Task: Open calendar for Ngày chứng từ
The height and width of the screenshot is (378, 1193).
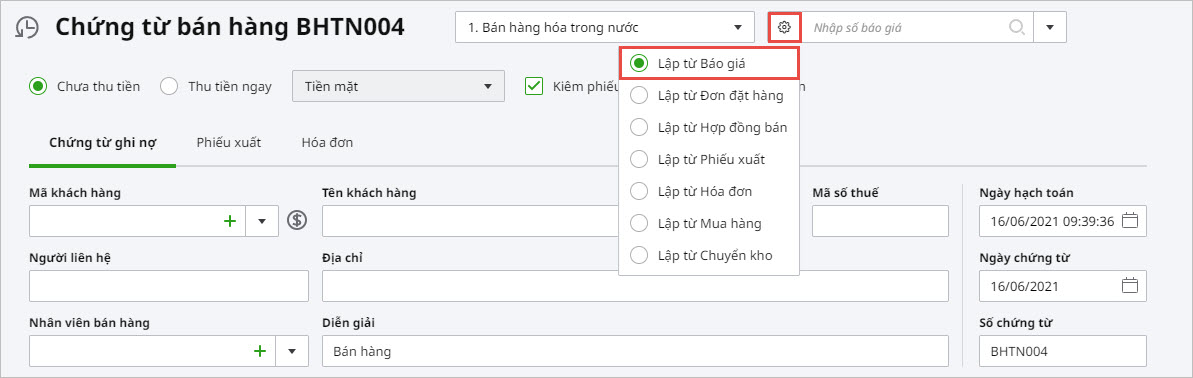Action: [x=1130, y=286]
